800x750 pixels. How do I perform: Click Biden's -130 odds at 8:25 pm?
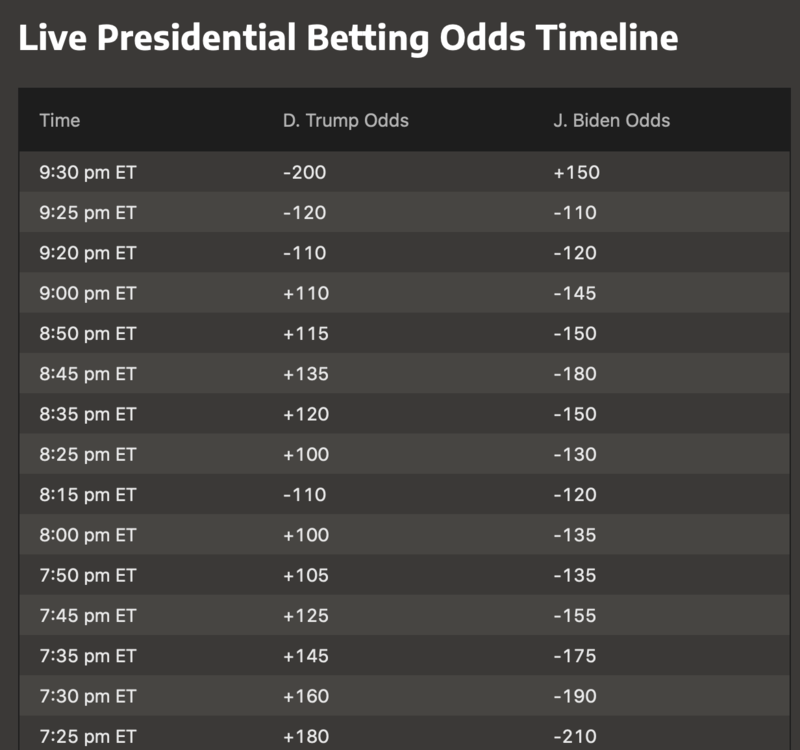(x=575, y=455)
